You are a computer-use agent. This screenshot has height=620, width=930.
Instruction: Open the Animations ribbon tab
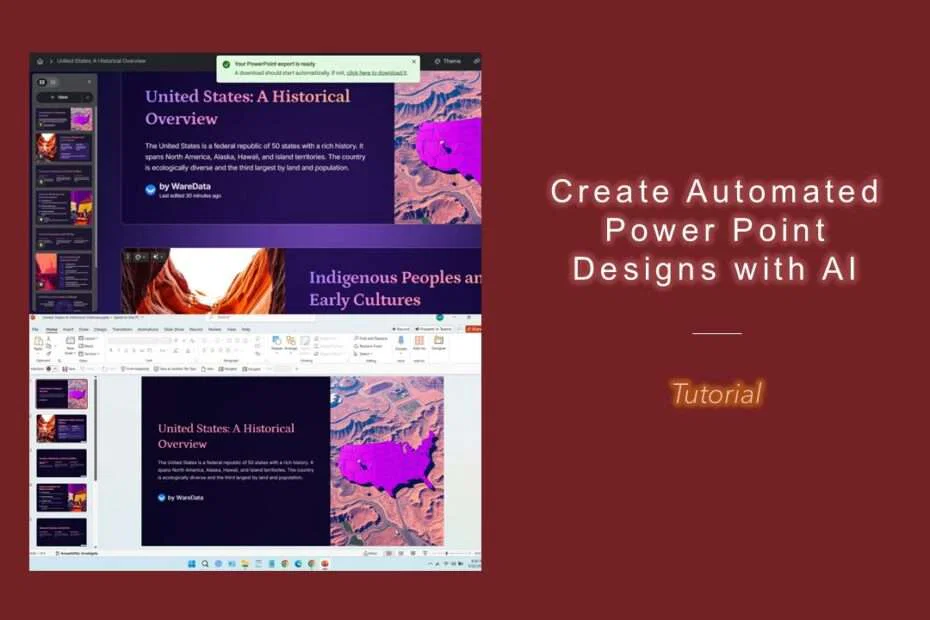click(145, 330)
